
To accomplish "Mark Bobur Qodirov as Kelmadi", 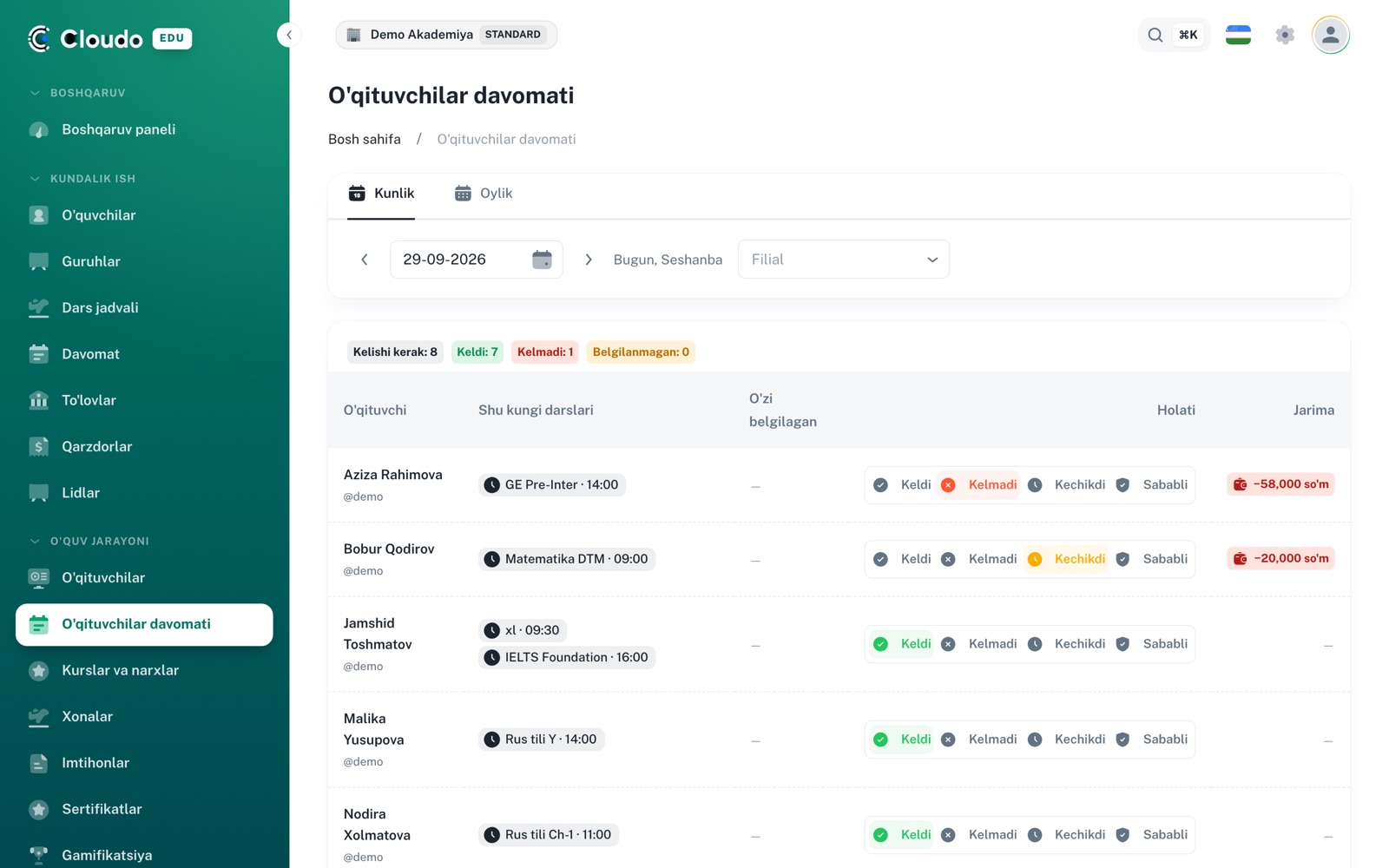I will (x=979, y=559).
